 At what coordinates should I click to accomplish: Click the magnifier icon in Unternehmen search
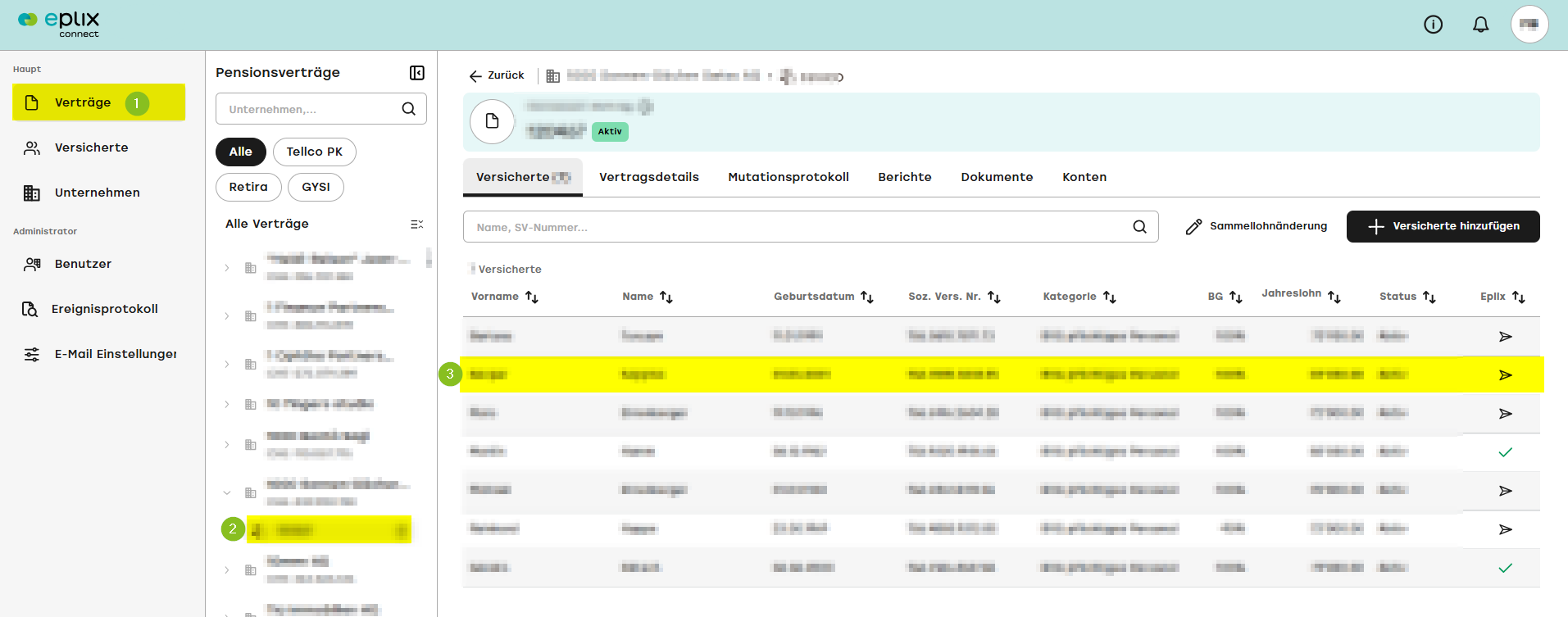coord(408,109)
